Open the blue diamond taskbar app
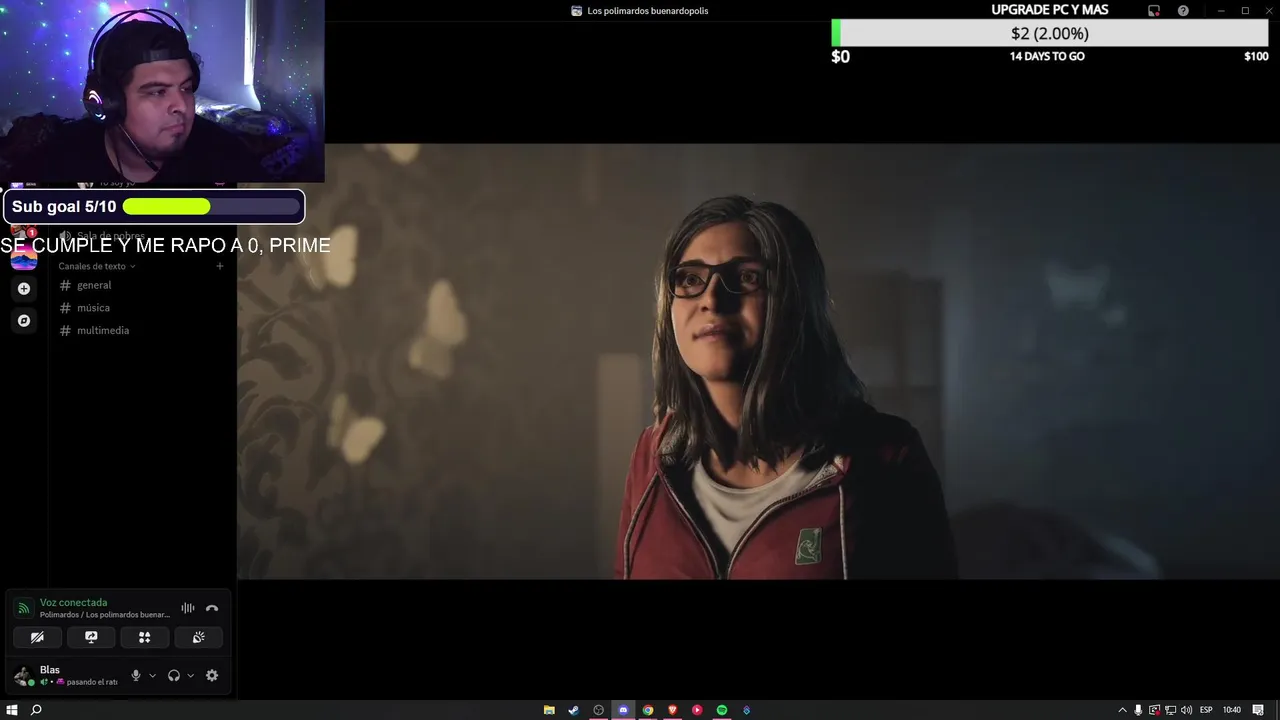Viewport: 1280px width, 720px height. (x=746, y=710)
